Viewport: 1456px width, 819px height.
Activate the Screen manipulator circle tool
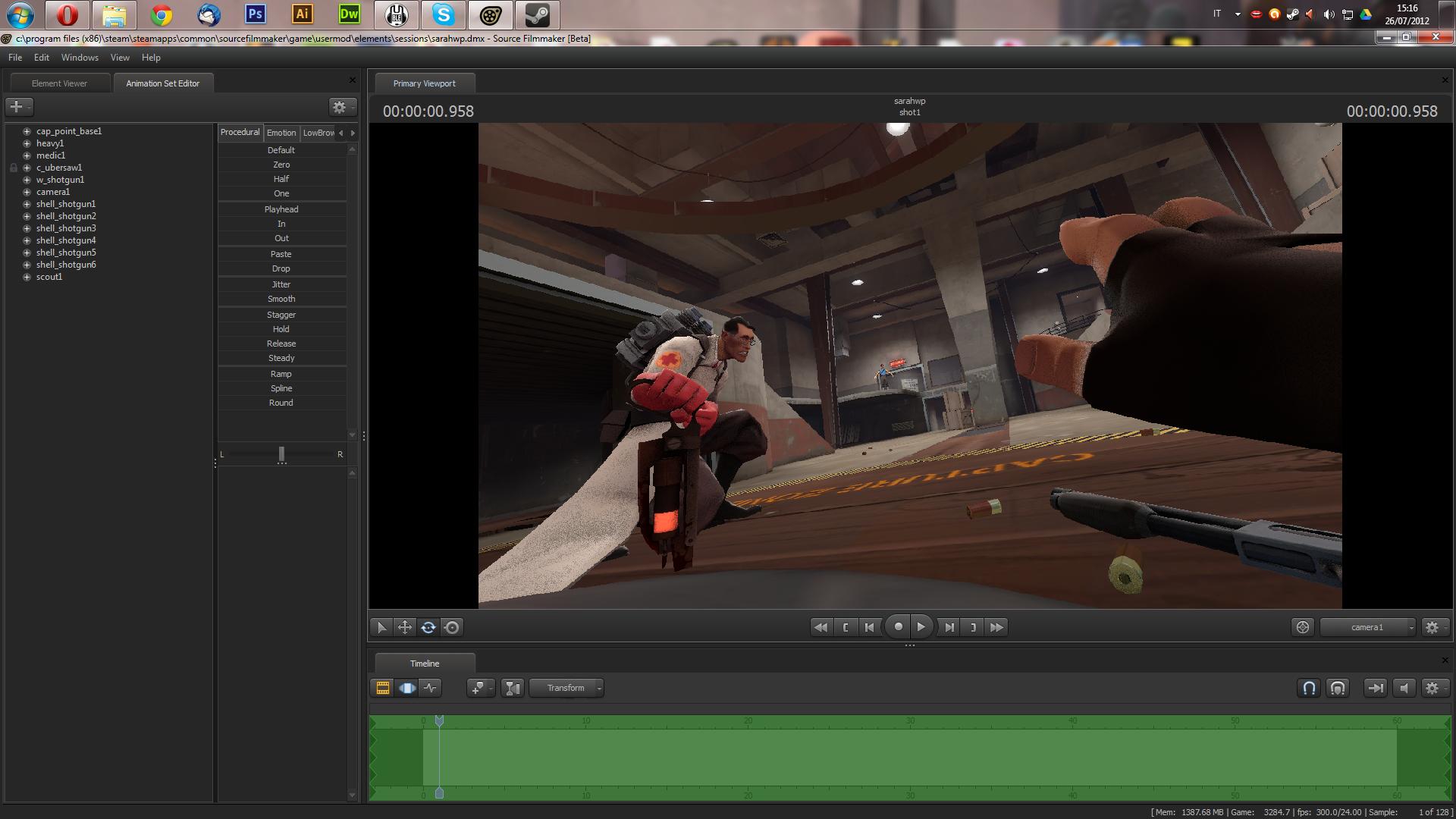point(452,627)
